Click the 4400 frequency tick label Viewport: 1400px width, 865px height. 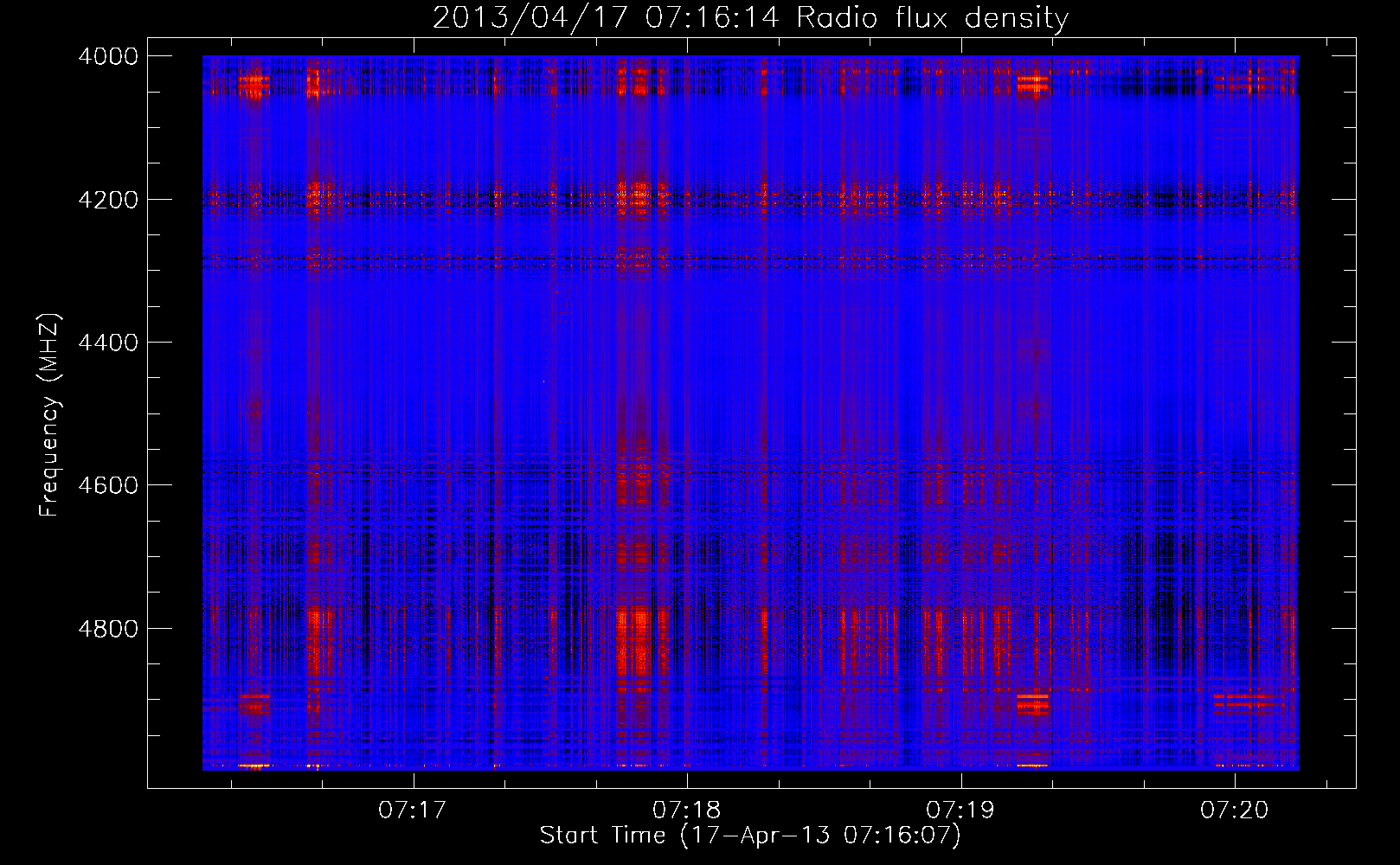[108, 343]
